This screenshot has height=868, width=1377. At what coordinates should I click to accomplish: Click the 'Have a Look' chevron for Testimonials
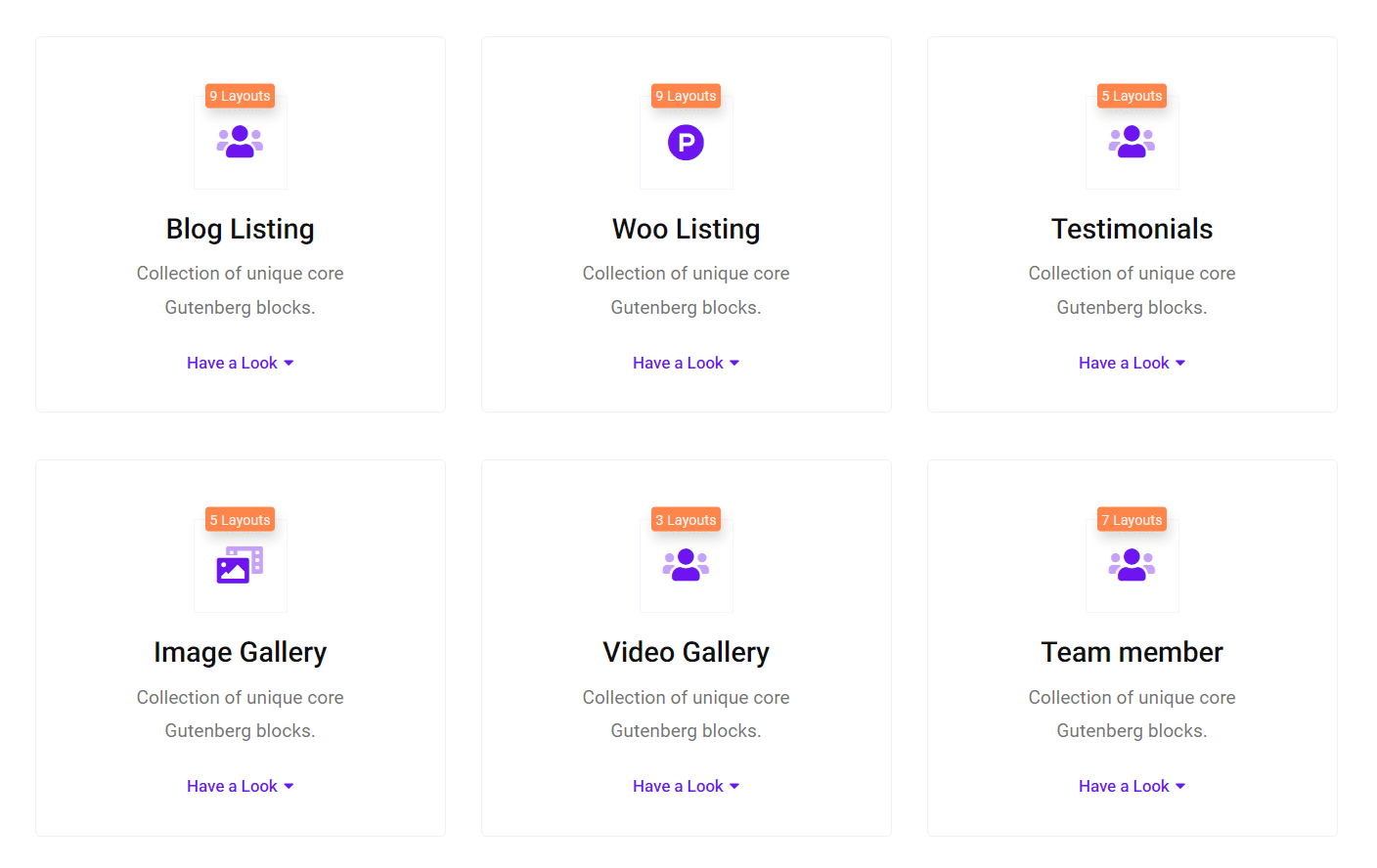point(1182,363)
